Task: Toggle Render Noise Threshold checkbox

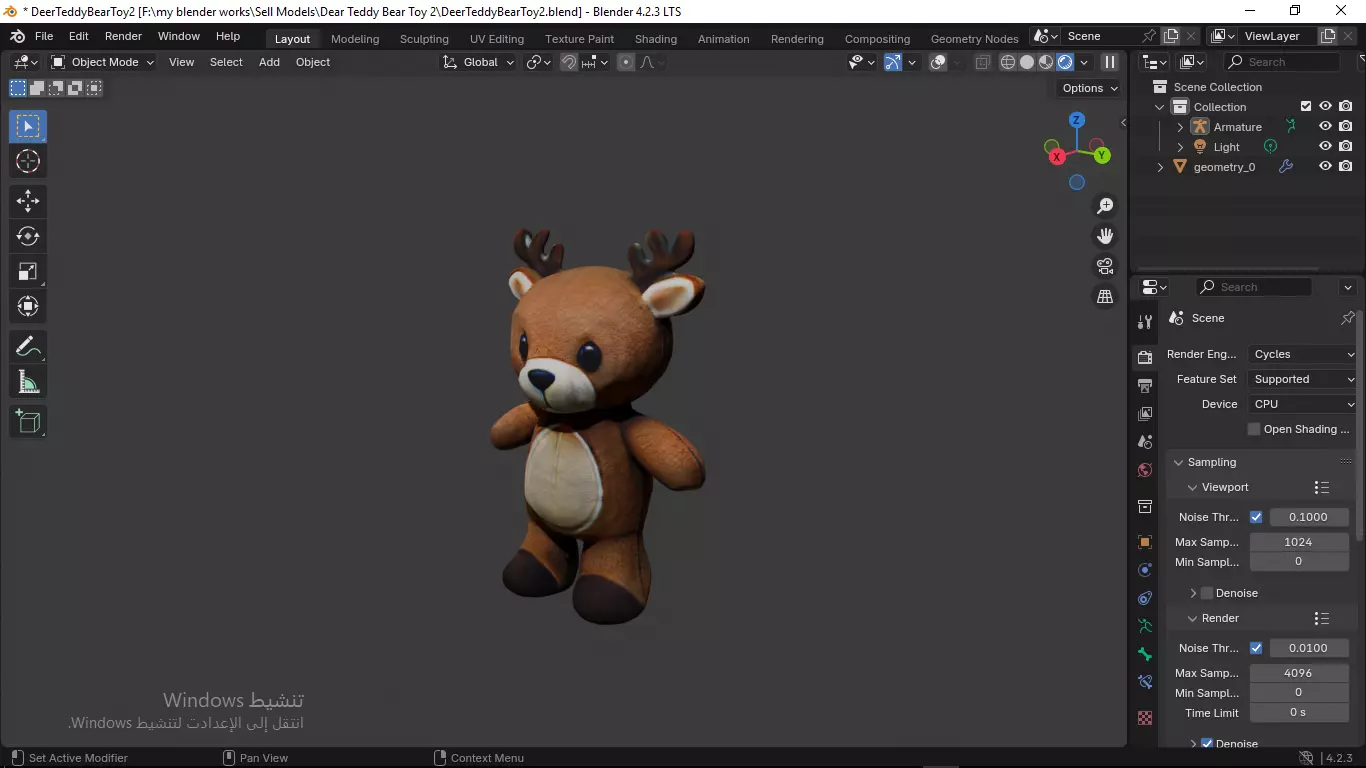Action: 1256,648
